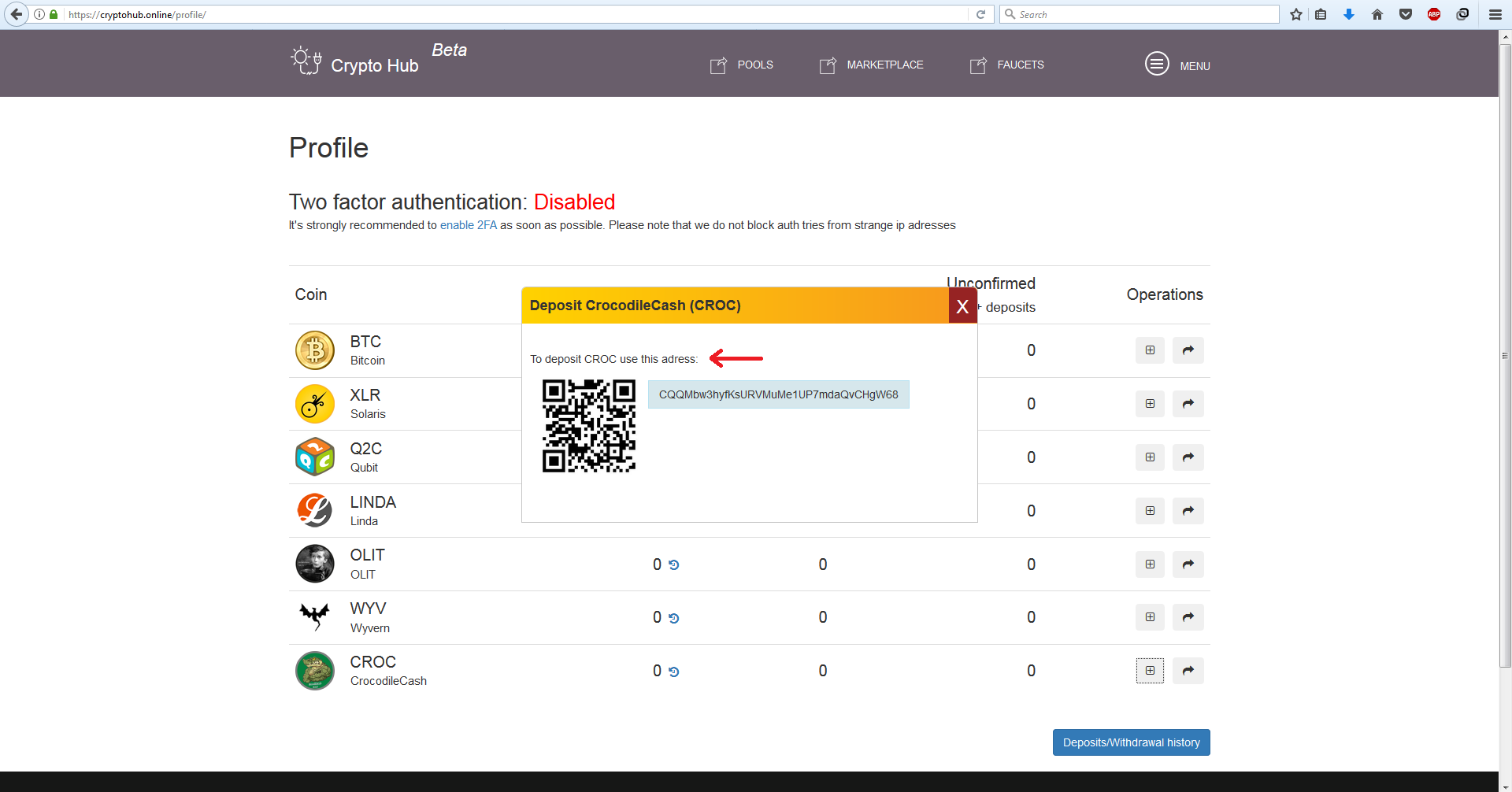Open deposit for the CROC row
Screen dimensions: 1512x792
[1150, 671]
